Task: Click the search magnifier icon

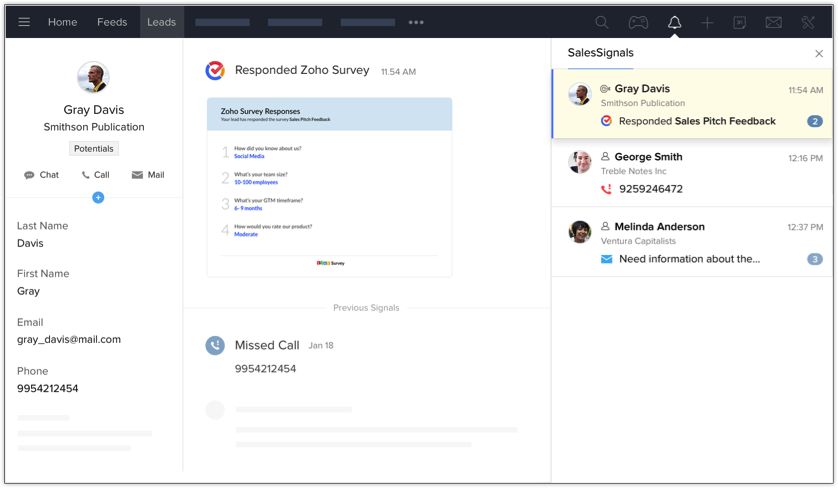Action: pos(601,22)
